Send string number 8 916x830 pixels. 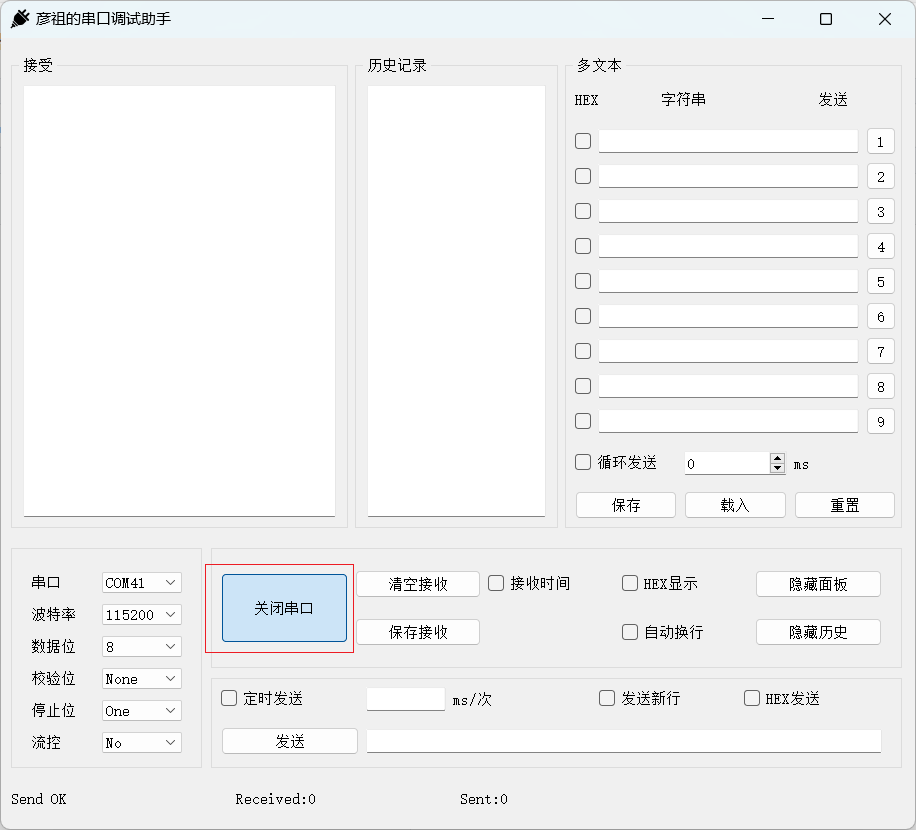click(x=880, y=387)
